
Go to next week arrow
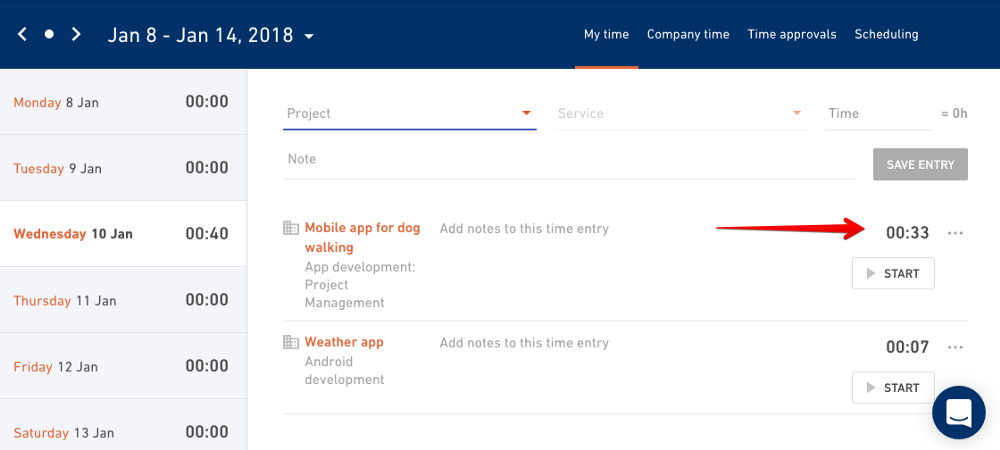point(76,34)
